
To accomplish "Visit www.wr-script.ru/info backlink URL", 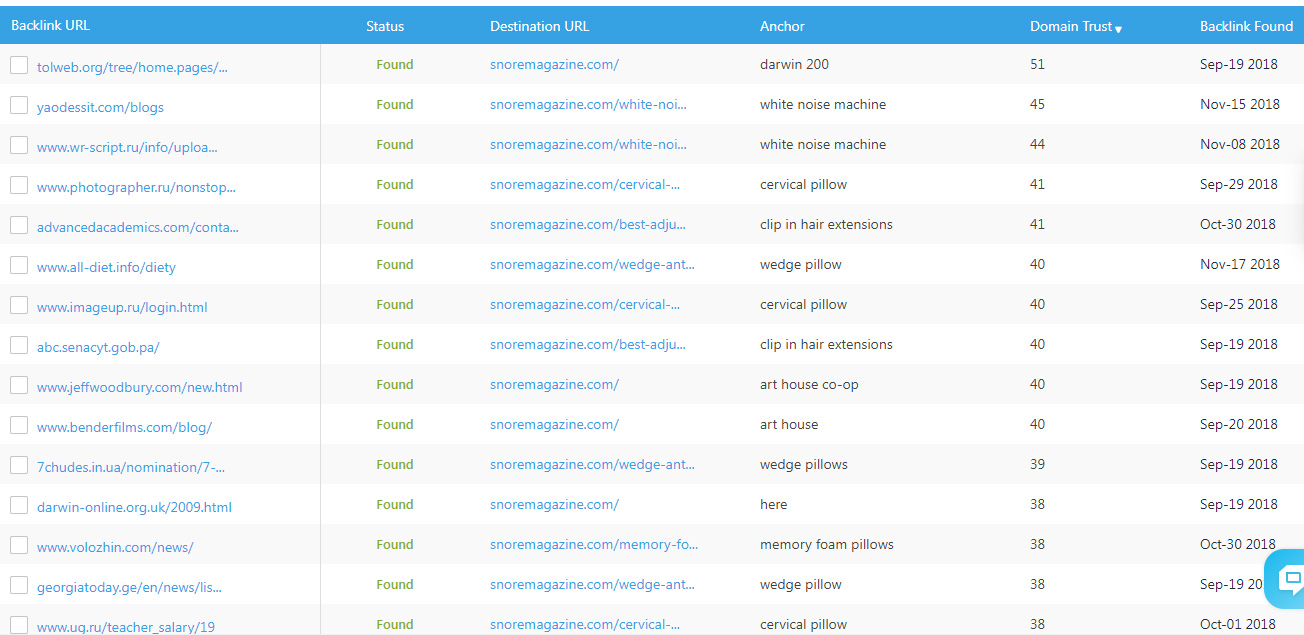I will click(127, 147).
